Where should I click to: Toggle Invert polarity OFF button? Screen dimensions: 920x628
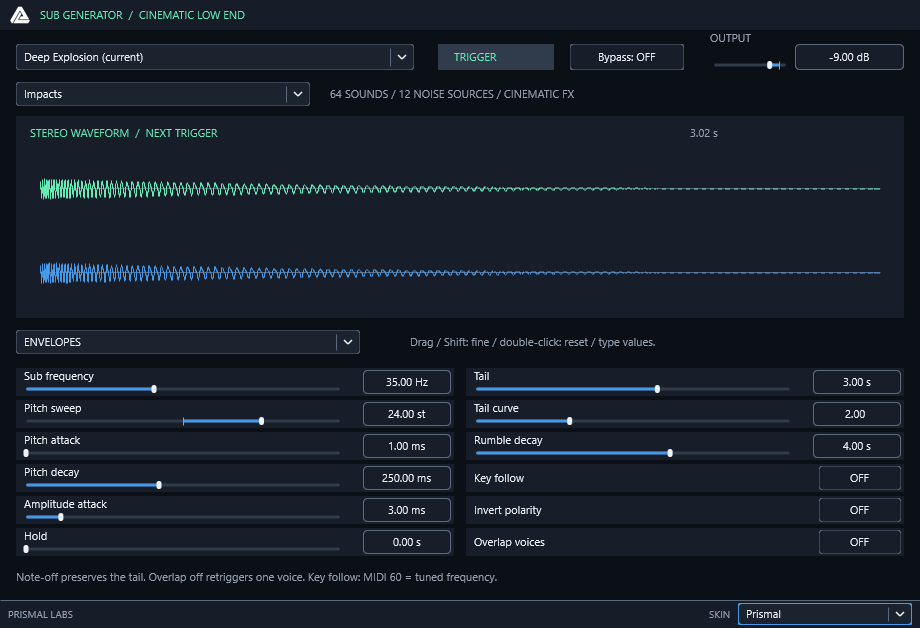point(860,510)
